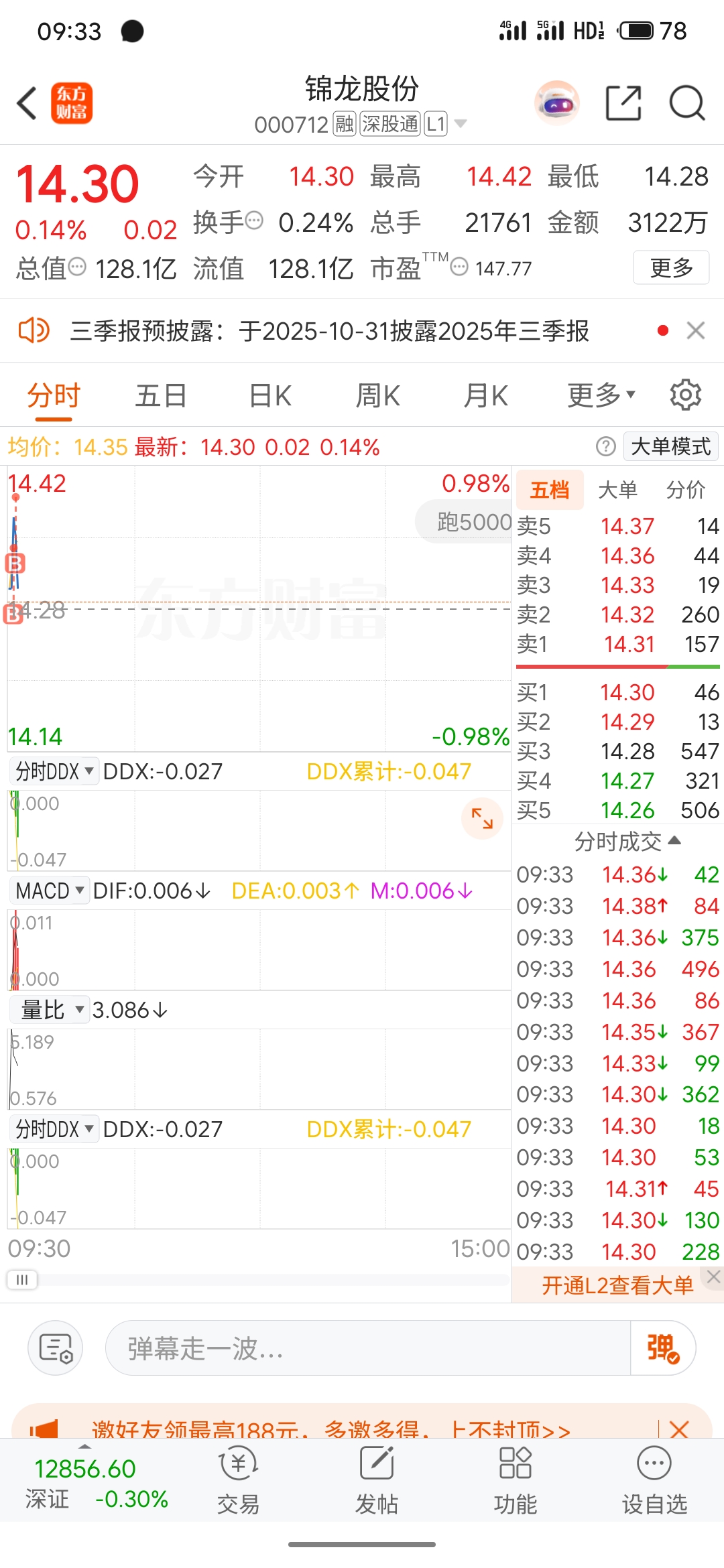The width and height of the screenshot is (724, 1568).
Task: Close the 开通L2查看大单 banner
Action: pos(714,1277)
